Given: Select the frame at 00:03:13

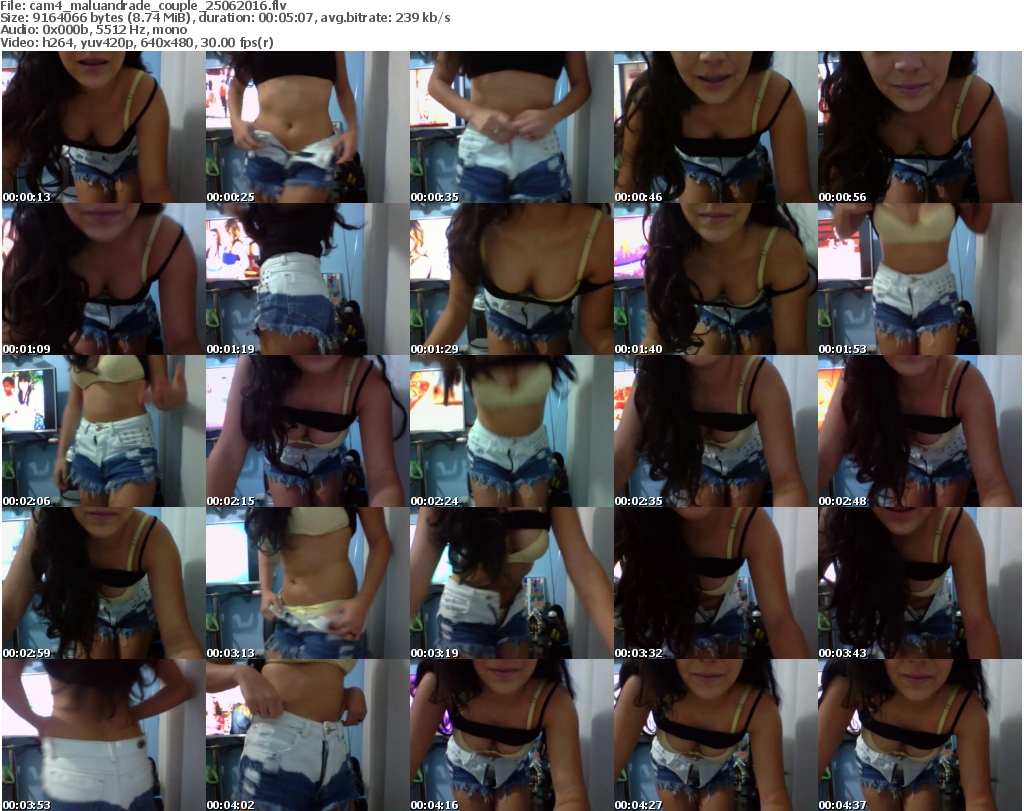Looking at the screenshot, I should pyautogui.click(x=308, y=583).
